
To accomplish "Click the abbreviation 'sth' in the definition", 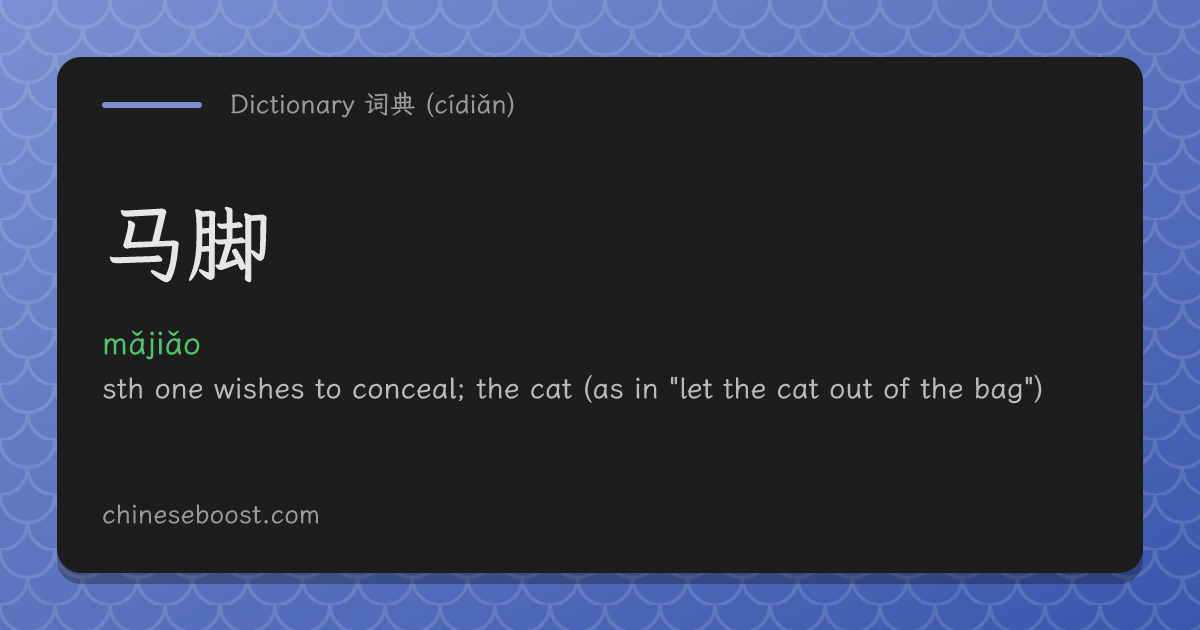I will point(124,389).
